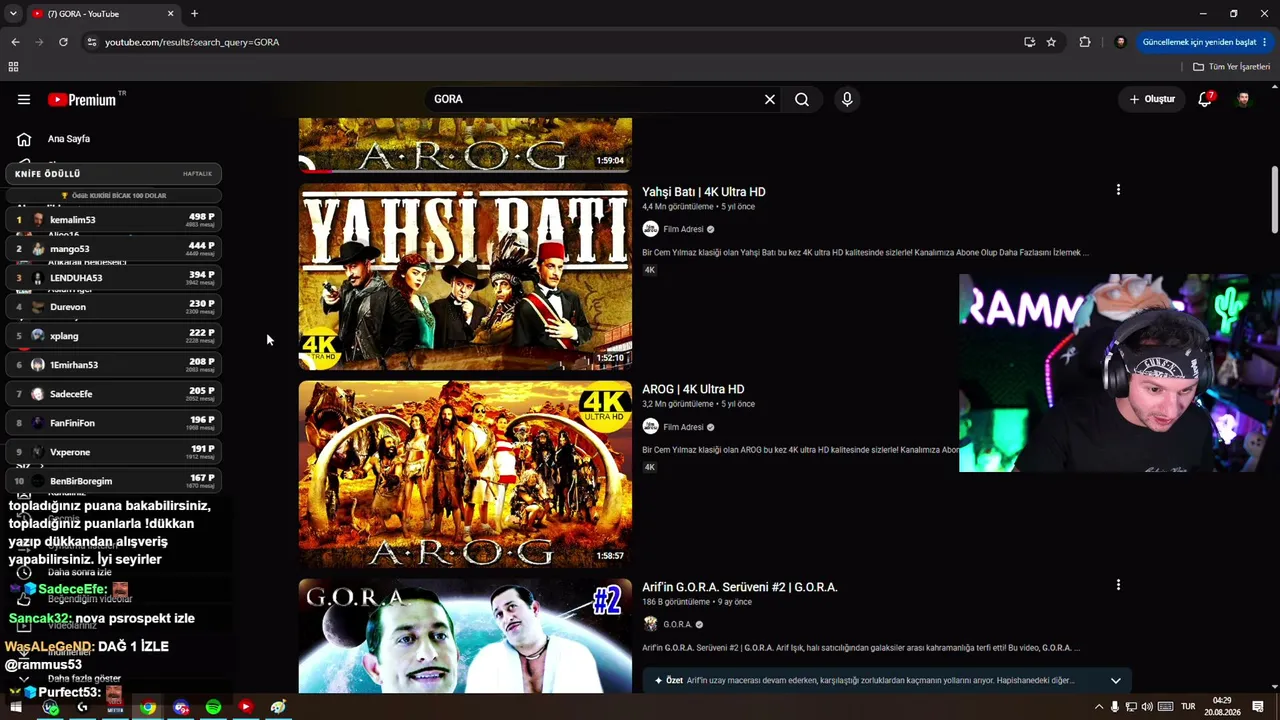This screenshot has height=720, width=1280.
Task: Click Vxperone leaderboard row
Action: (x=114, y=451)
